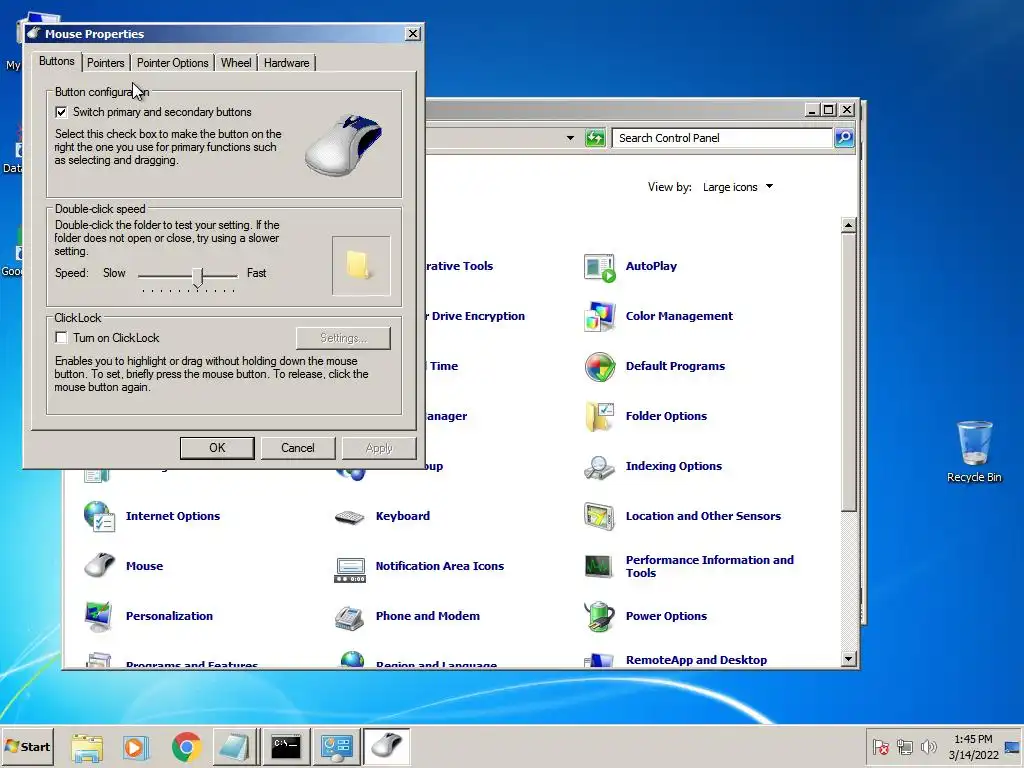
Task: Click the Folder Options link text
Action: click(x=666, y=416)
